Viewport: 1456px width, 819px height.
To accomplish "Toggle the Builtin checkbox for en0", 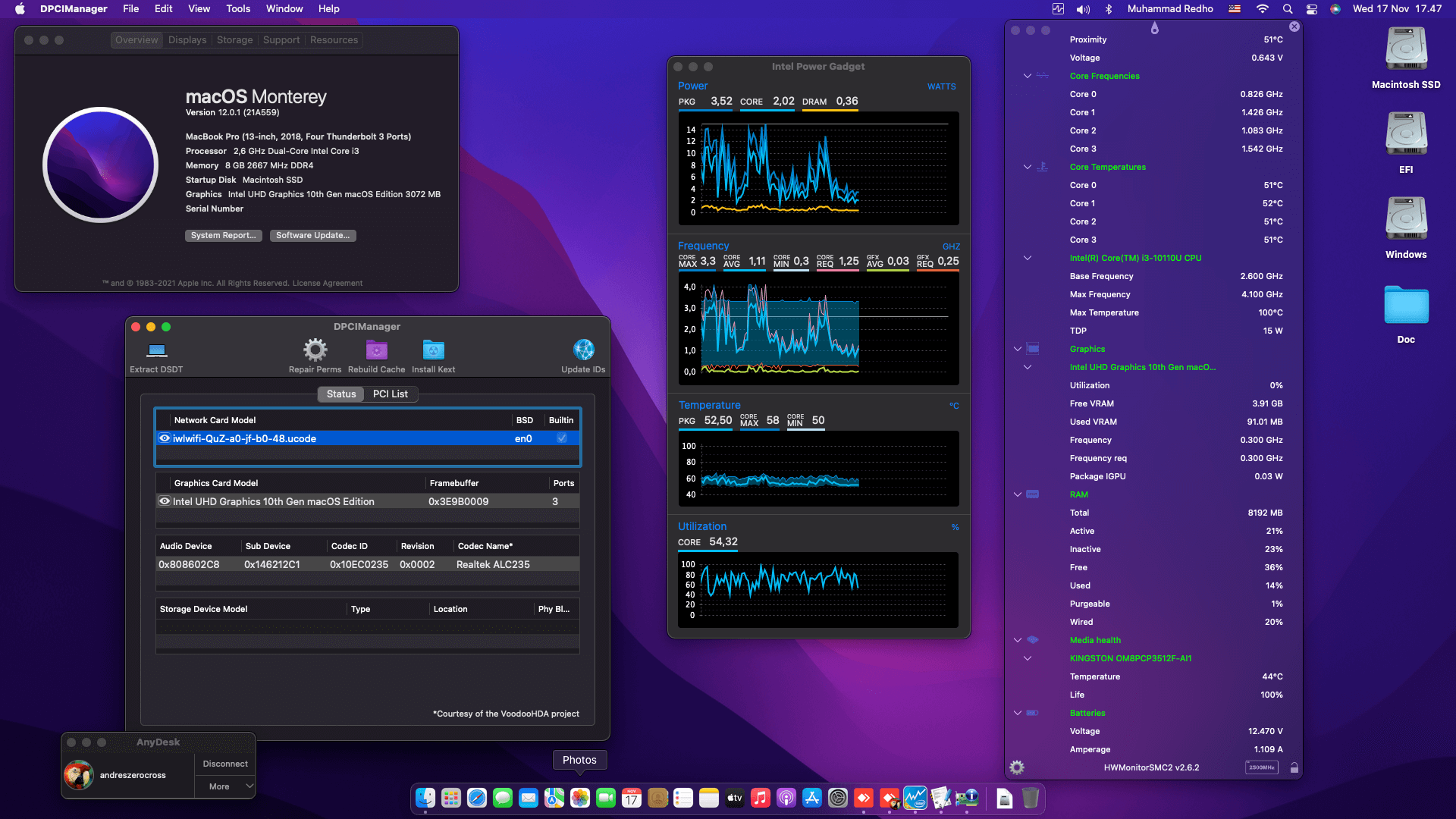I will 562,438.
